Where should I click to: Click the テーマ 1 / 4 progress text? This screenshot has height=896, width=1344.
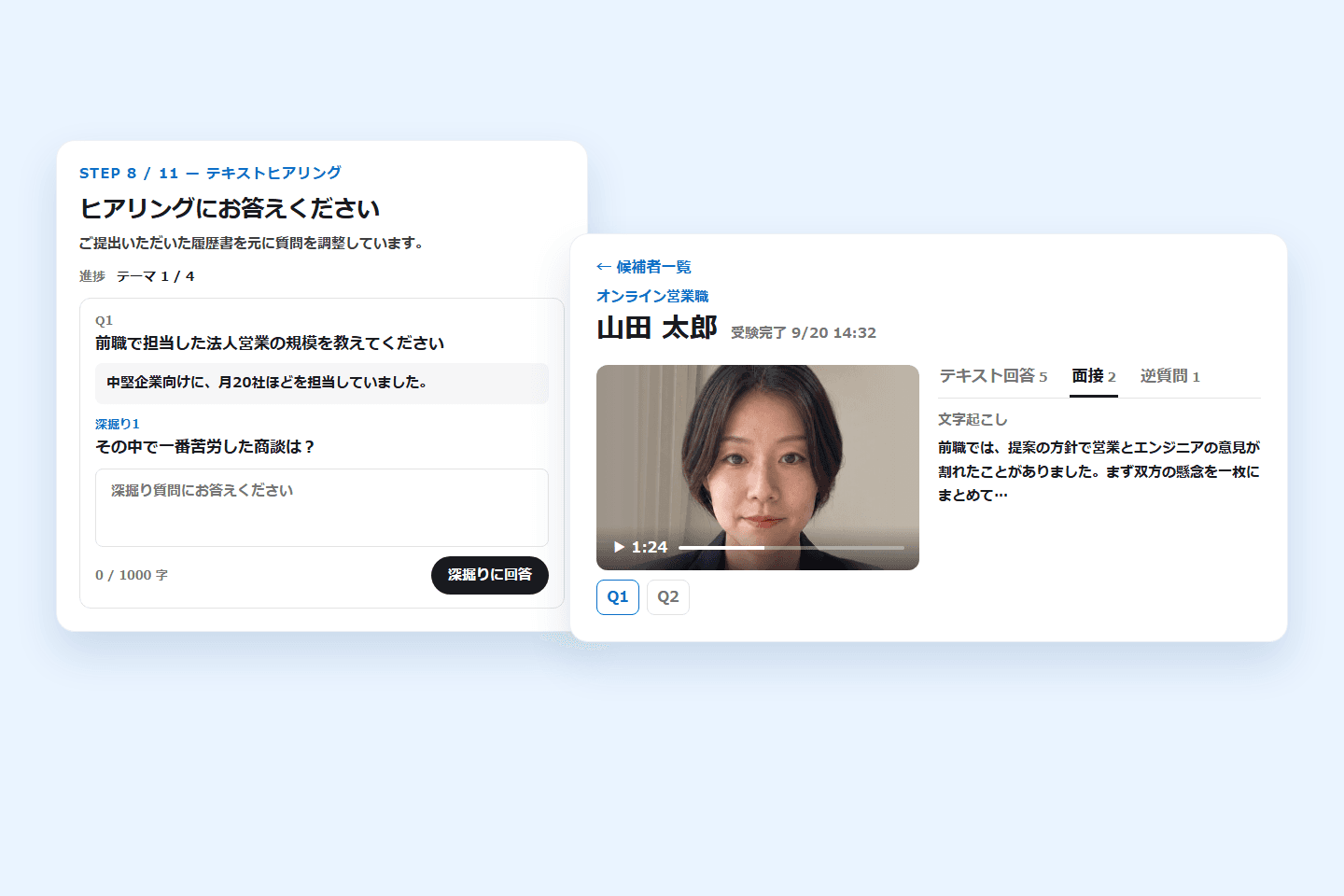pyautogui.click(x=156, y=276)
